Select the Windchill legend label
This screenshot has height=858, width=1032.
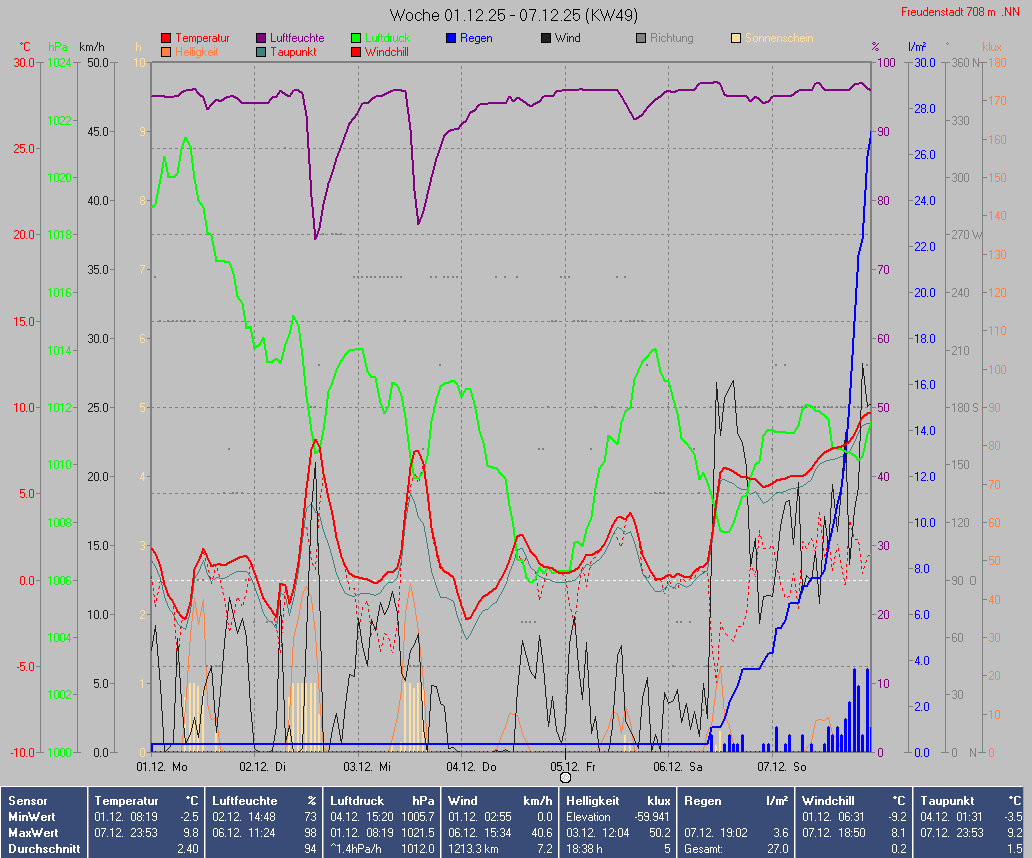385,52
